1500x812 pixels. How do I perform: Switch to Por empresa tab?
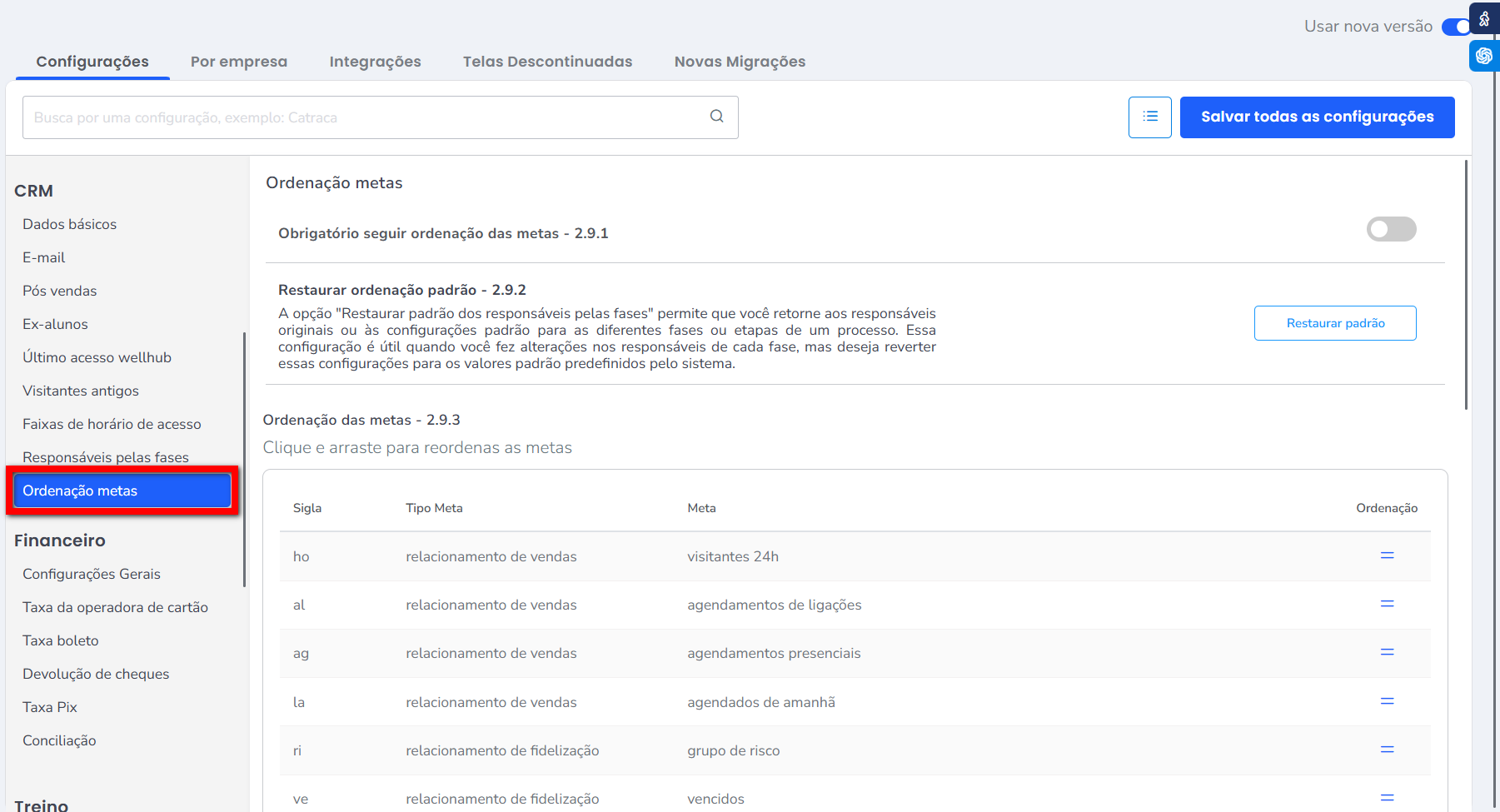tap(238, 62)
